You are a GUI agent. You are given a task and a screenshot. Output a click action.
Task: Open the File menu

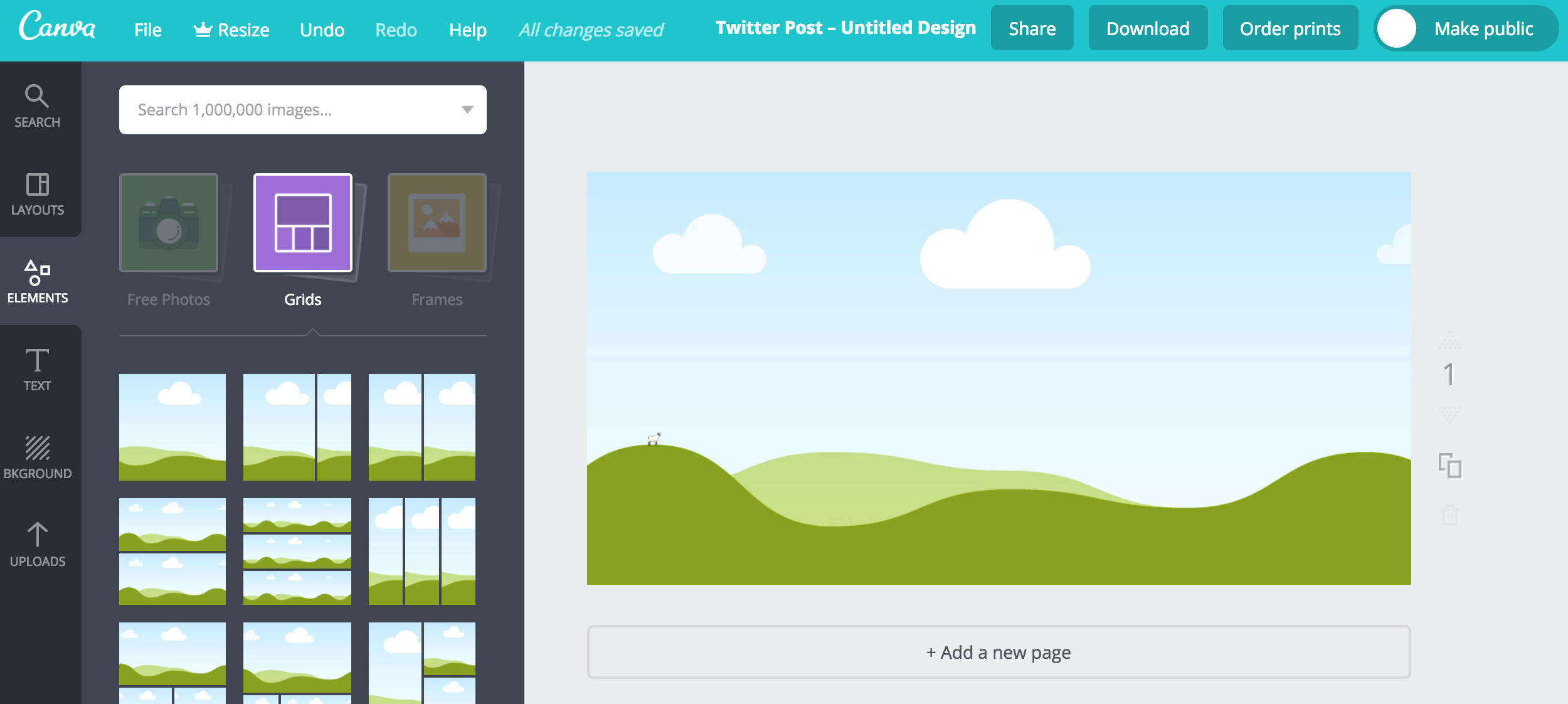click(x=147, y=30)
